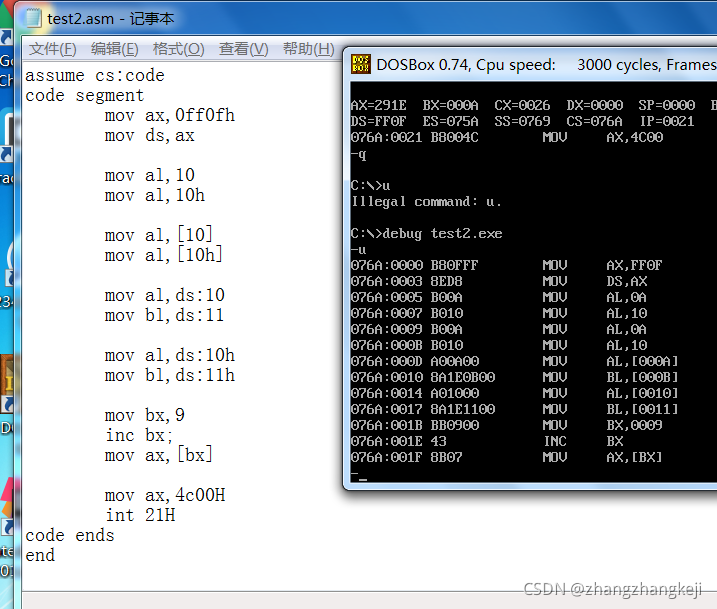Click DOSBox line 076A:0005 MOV AL,0A
This screenshot has height=609, width=717.
[499, 297]
